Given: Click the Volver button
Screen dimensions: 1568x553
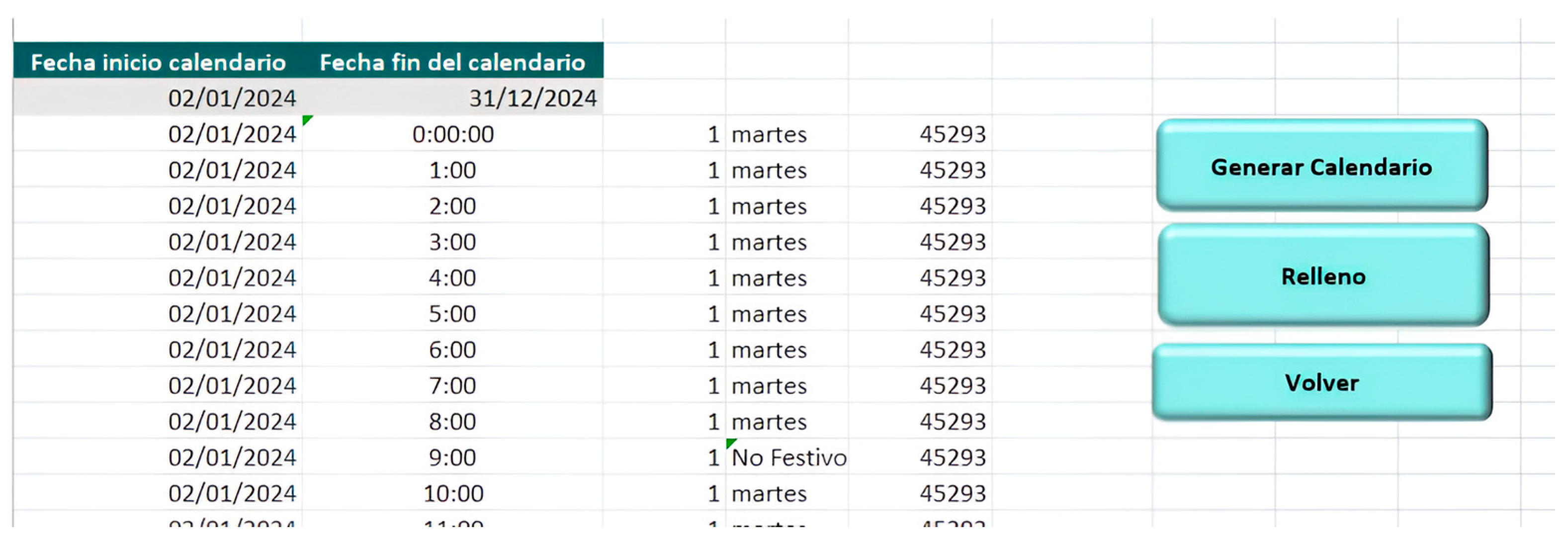Looking at the screenshot, I should click(1321, 382).
